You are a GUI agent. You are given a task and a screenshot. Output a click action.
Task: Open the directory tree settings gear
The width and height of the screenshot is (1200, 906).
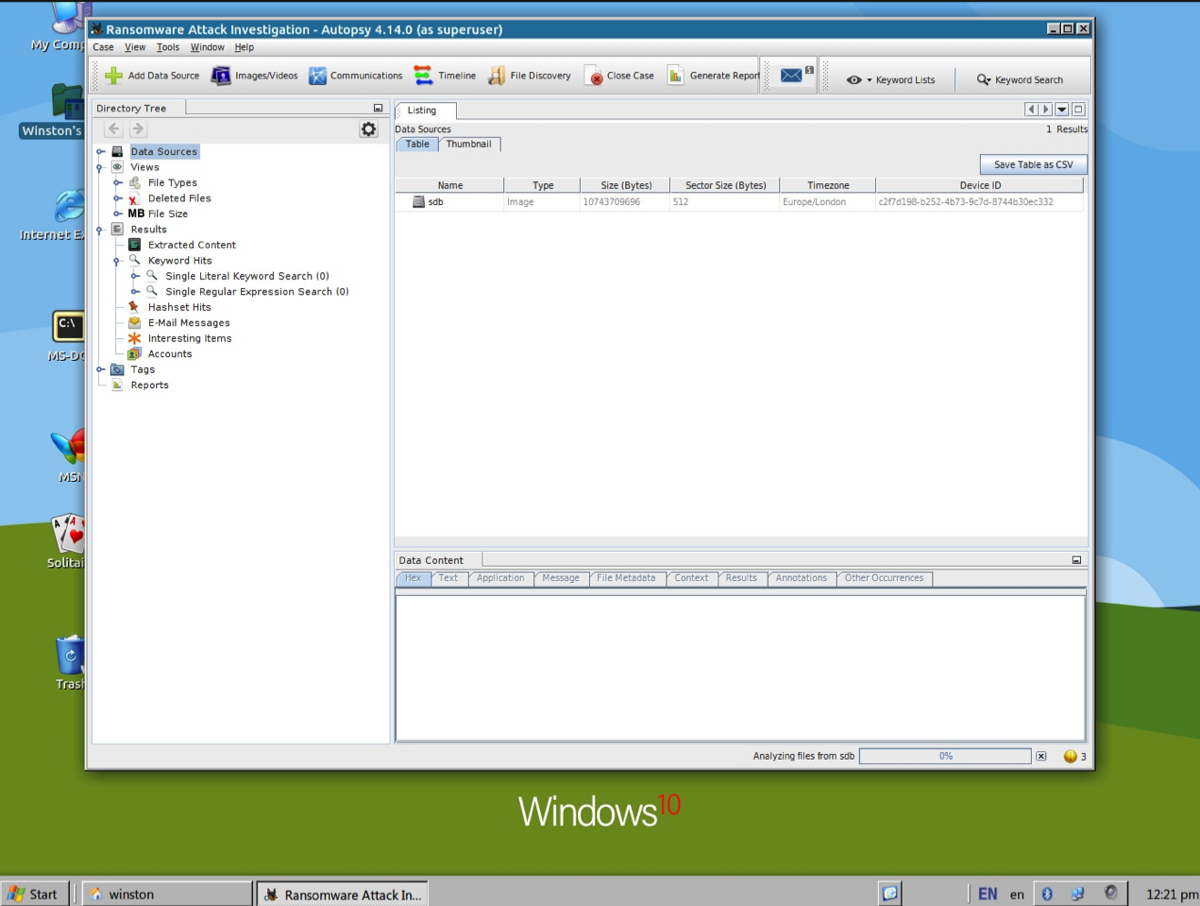click(369, 129)
